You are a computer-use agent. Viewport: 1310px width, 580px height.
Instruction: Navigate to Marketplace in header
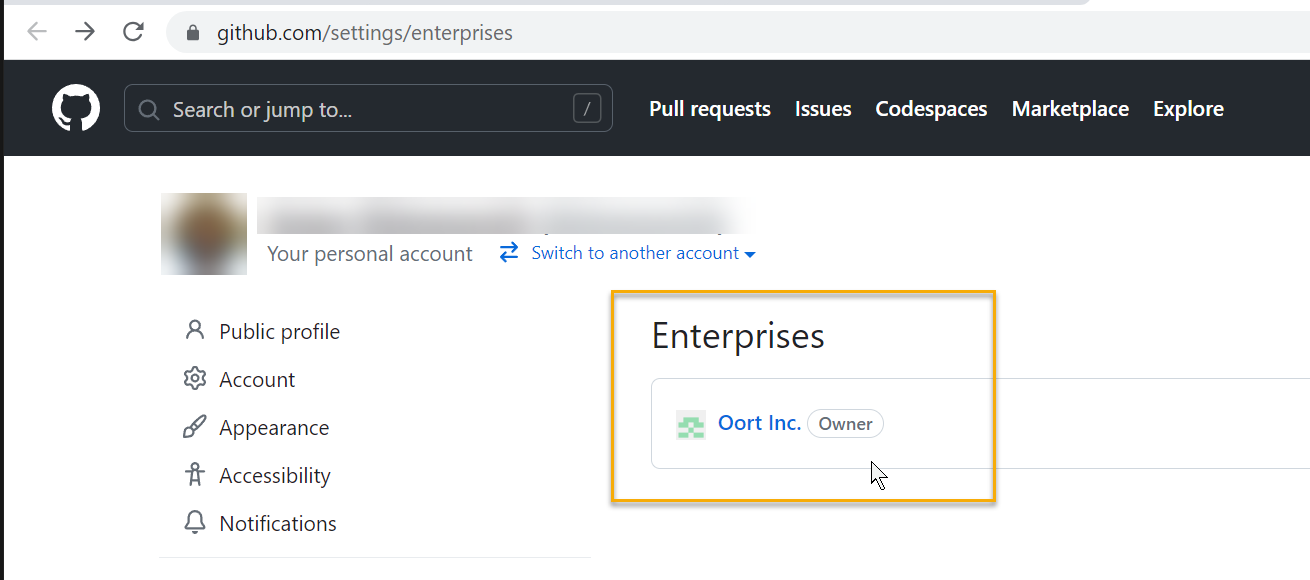pos(1070,109)
